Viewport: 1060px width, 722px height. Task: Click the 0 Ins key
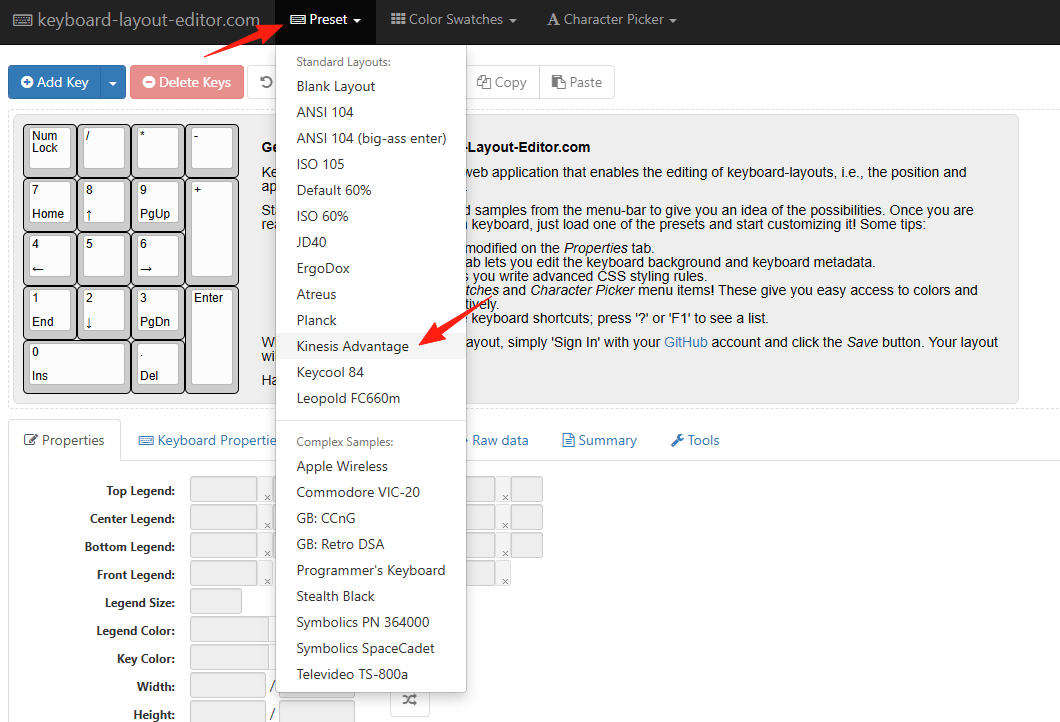(76, 365)
